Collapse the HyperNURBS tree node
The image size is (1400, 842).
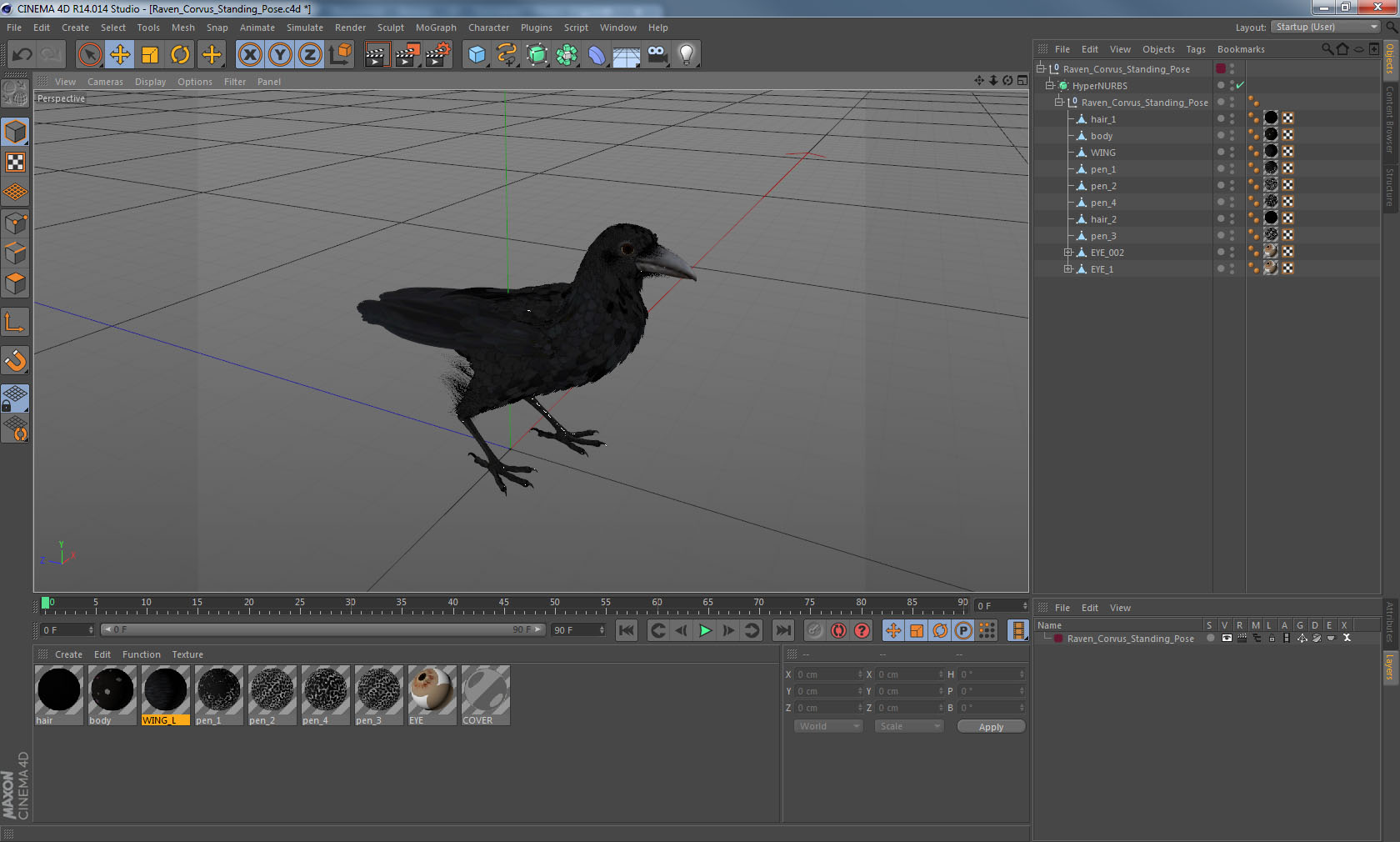[1050, 85]
